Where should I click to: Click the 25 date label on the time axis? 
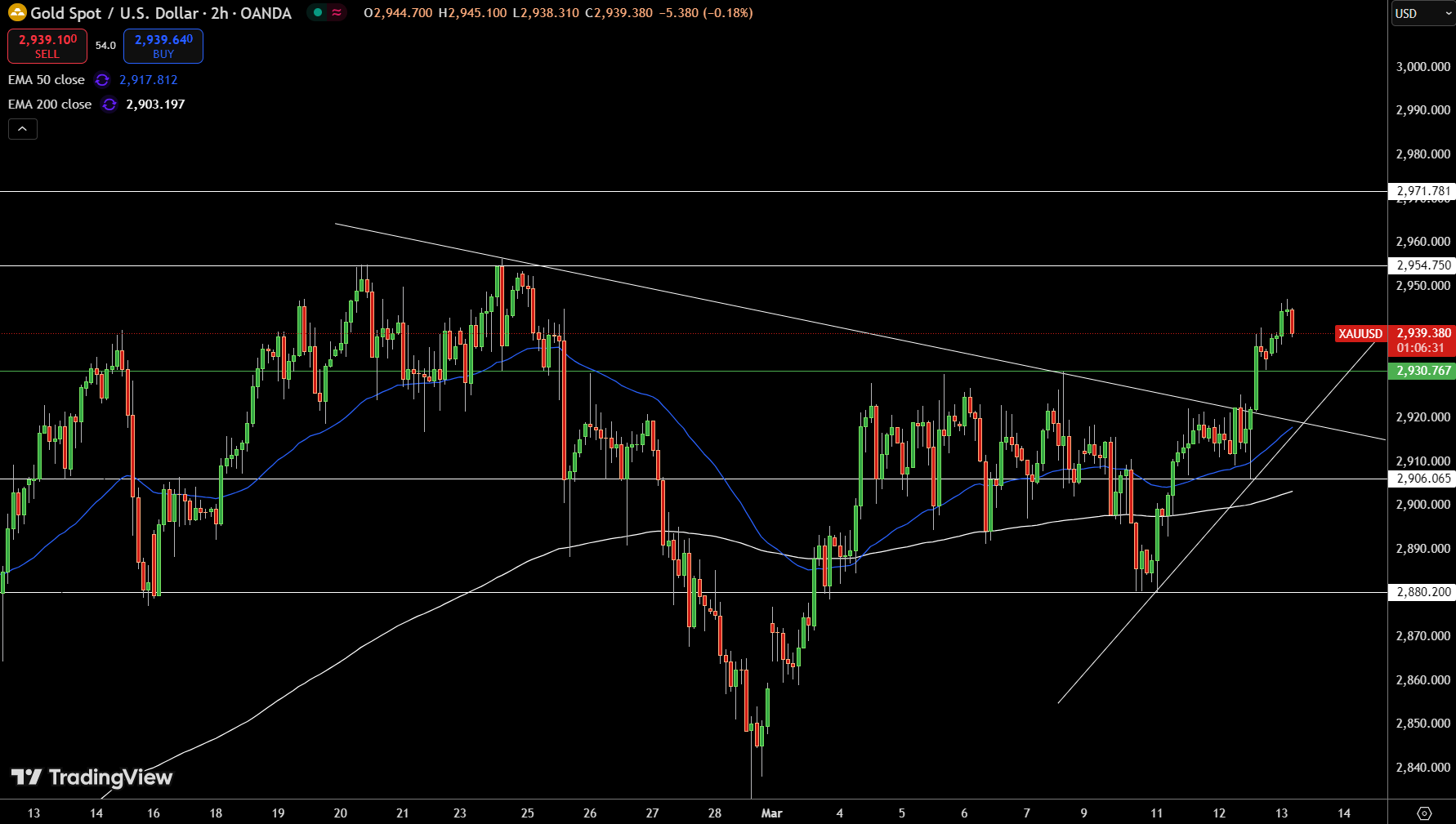[x=528, y=813]
